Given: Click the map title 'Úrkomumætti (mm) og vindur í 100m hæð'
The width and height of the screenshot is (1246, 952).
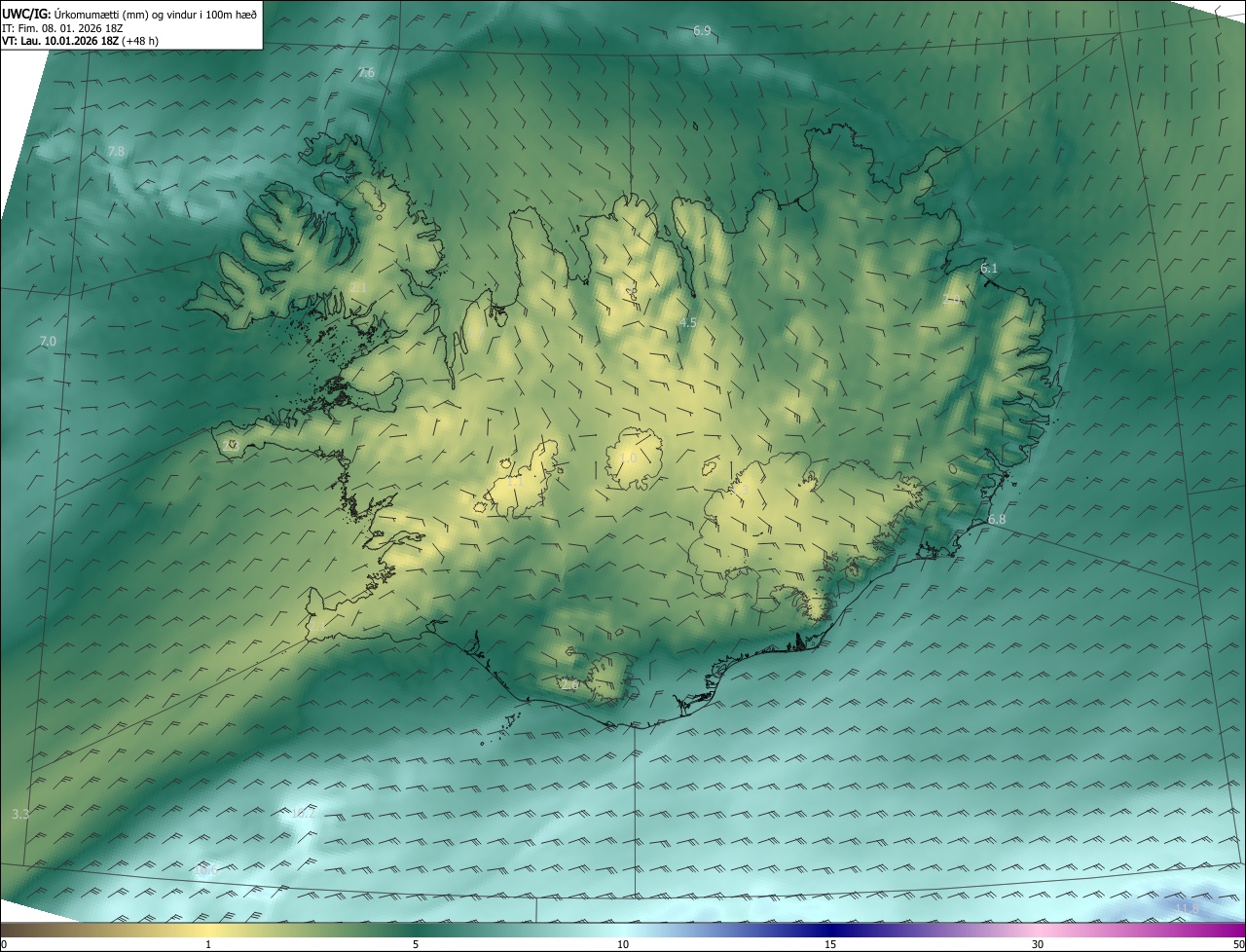Looking at the screenshot, I should 155,14.
